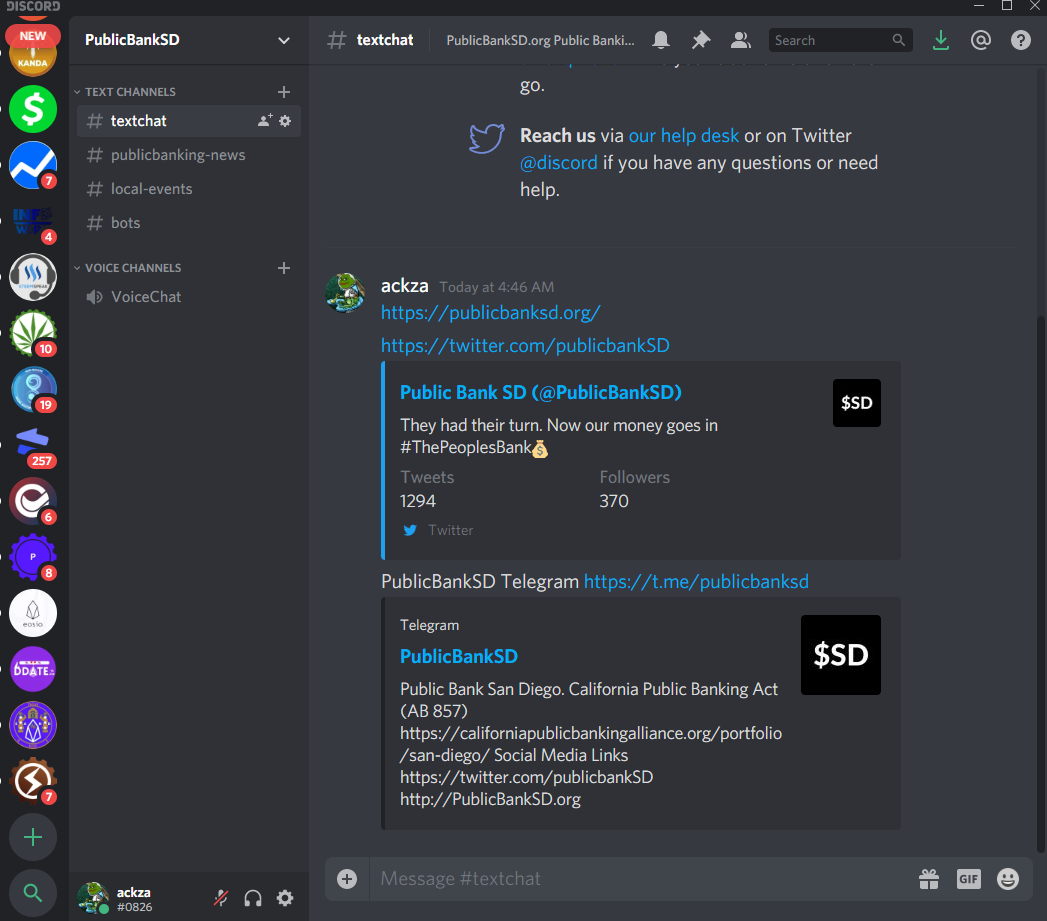
Task: Open the publicbanksd.org link
Action: click(x=491, y=313)
